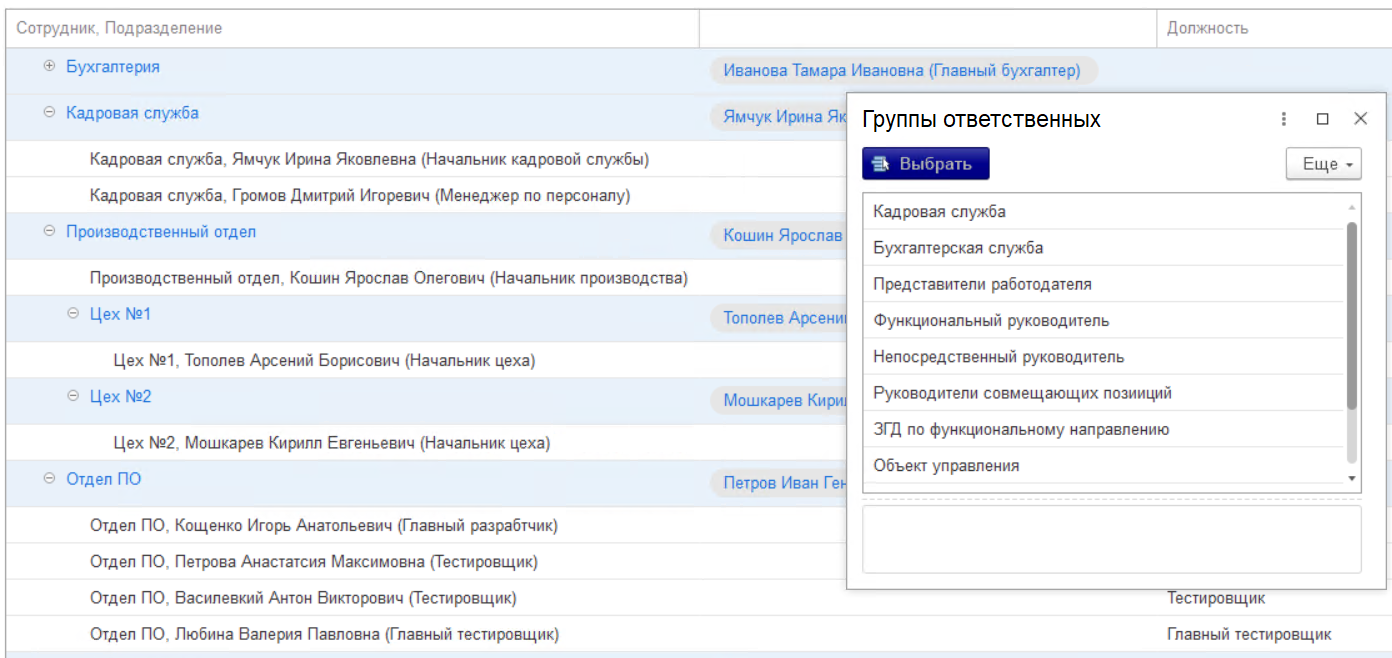Image resolution: width=1392 pixels, height=658 pixels.
Task: Select Функциональный руководитель in the list
Action: pyautogui.click(x=1104, y=321)
